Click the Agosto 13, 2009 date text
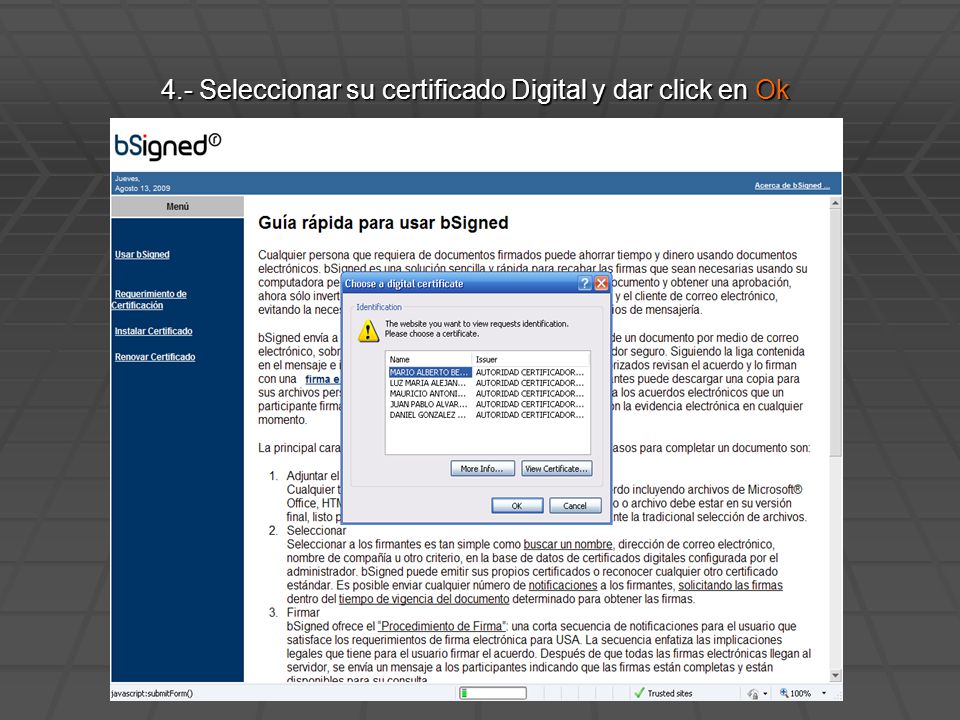Screen dimensions: 960x720 point(143,189)
